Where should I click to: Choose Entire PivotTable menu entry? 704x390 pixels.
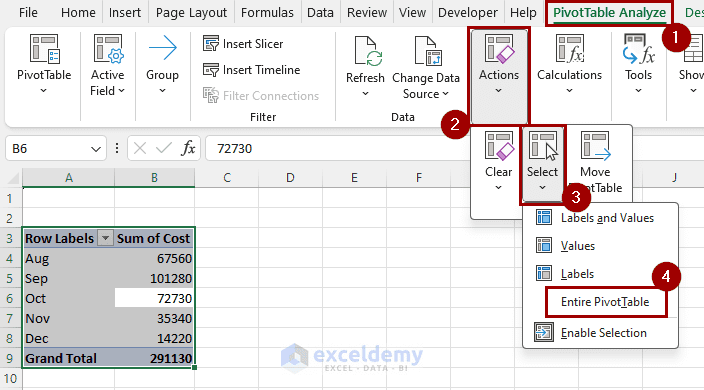click(x=606, y=302)
